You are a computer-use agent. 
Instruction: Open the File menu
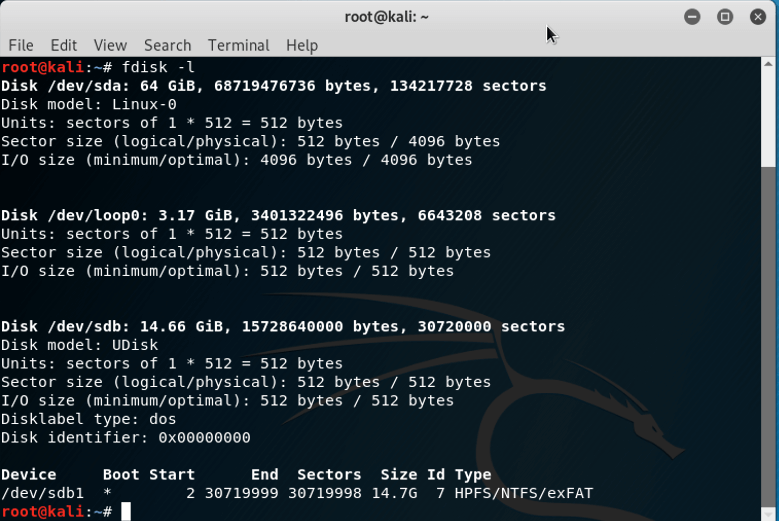coord(21,45)
